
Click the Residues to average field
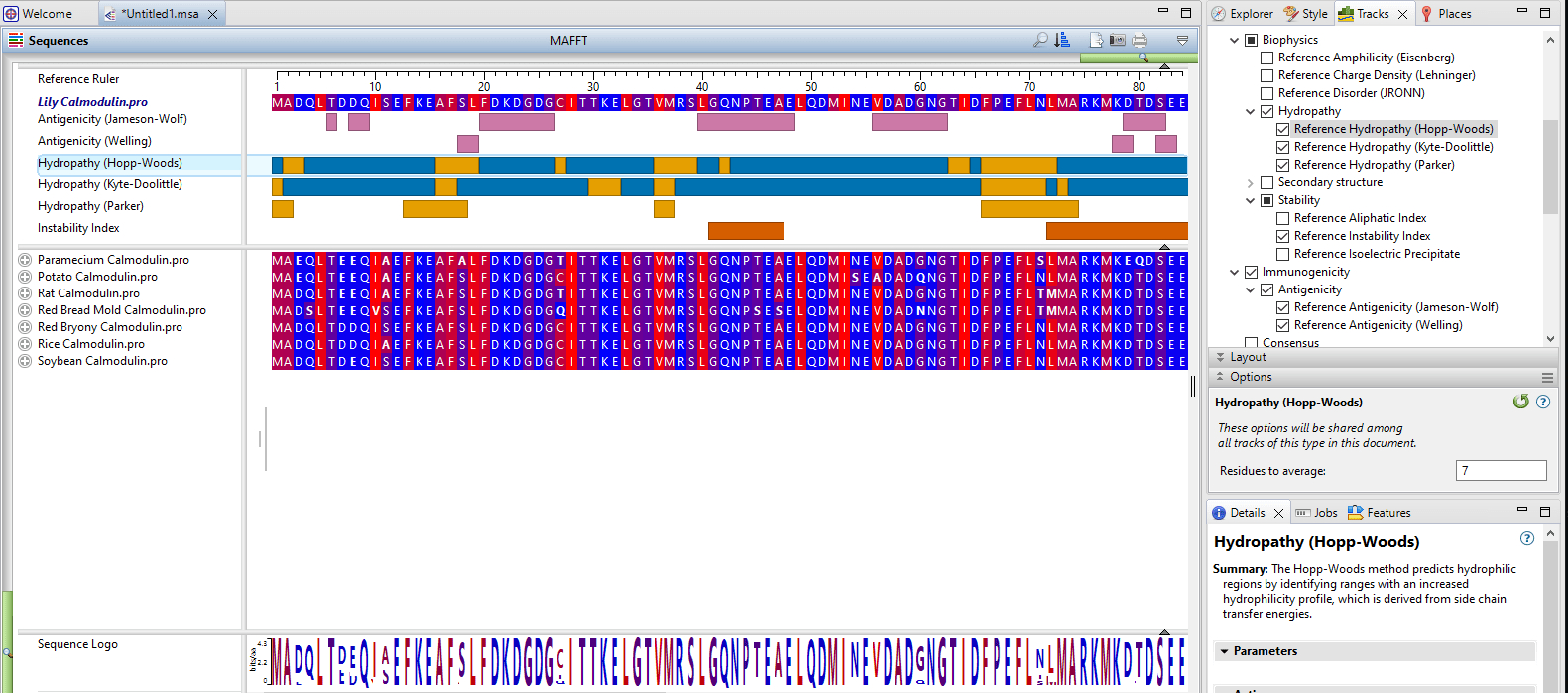[1501, 471]
